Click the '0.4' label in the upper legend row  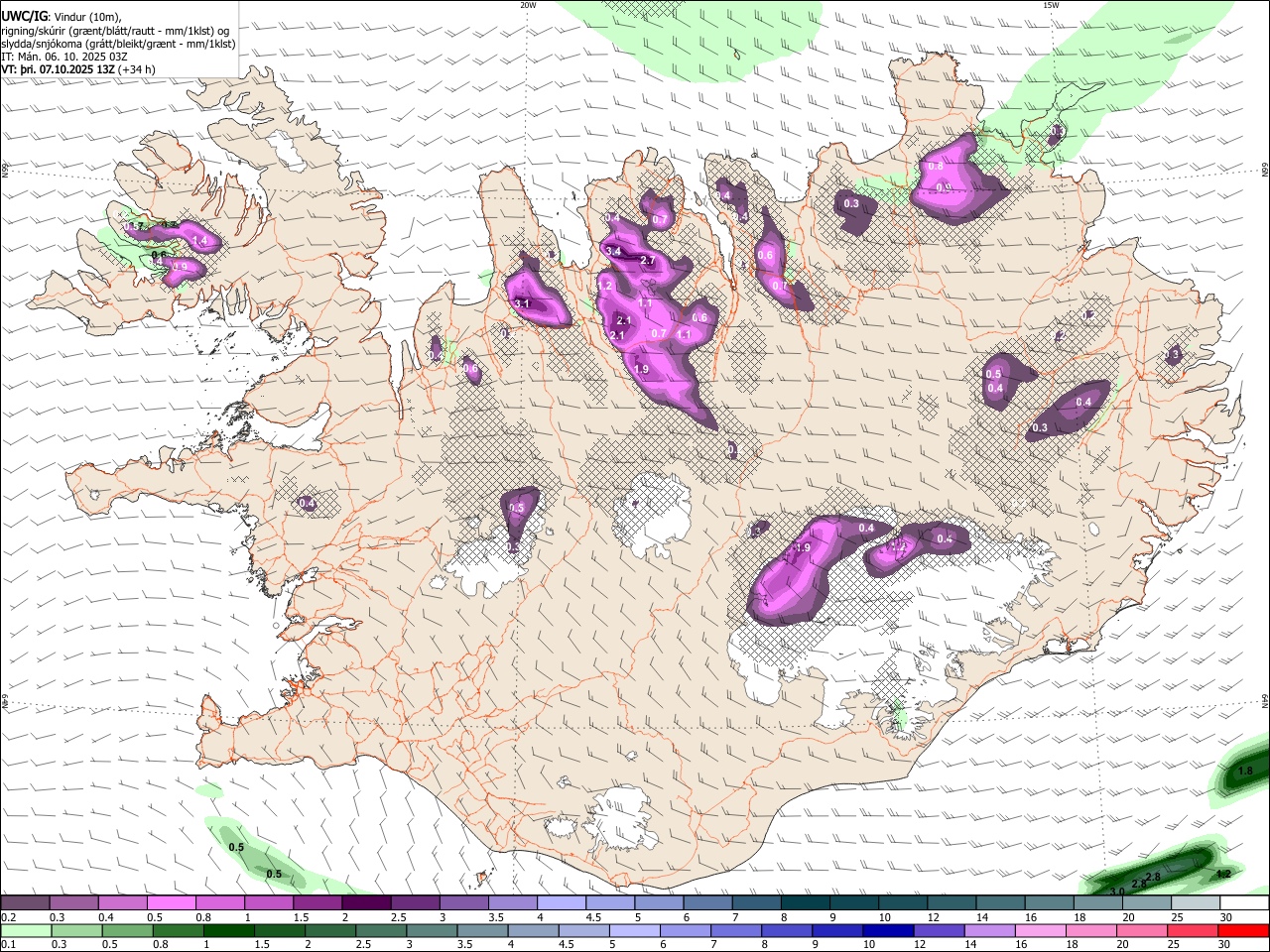click(106, 917)
